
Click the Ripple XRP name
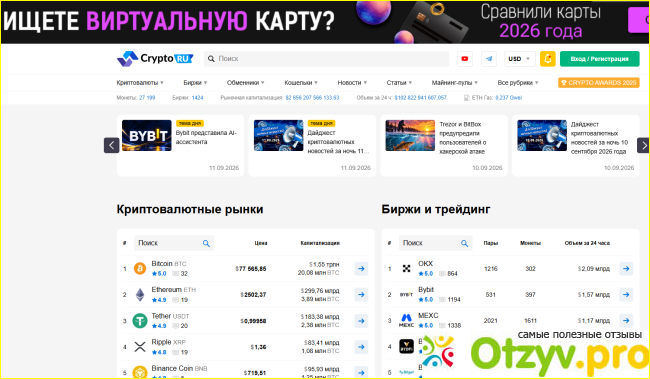coord(168,342)
